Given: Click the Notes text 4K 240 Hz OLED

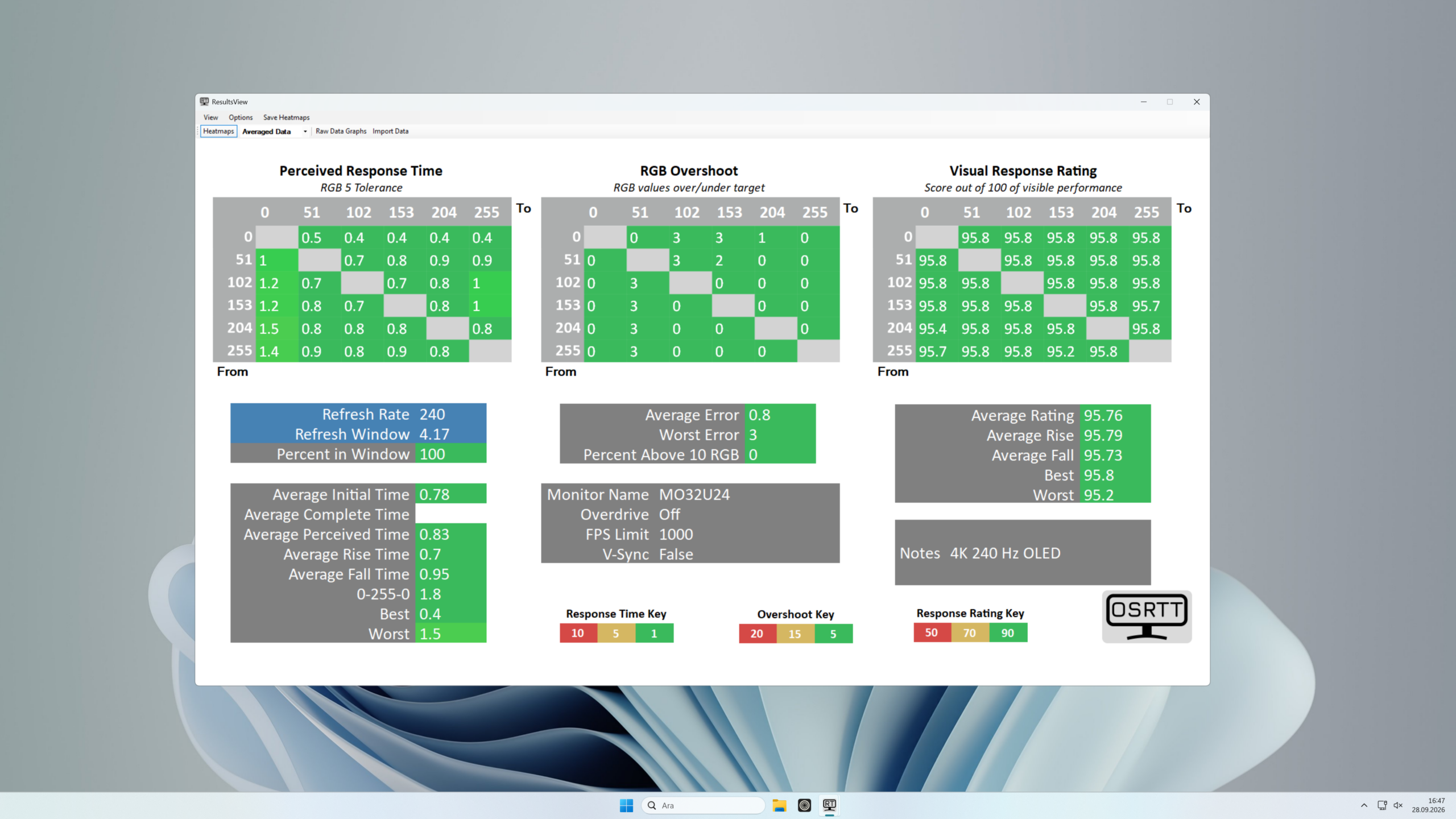Looking at the screenshot, I should pos(1005,553).
